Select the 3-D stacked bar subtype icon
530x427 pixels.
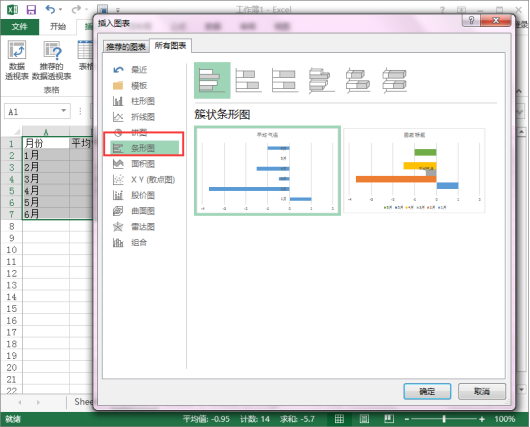(x=358, y=80)
